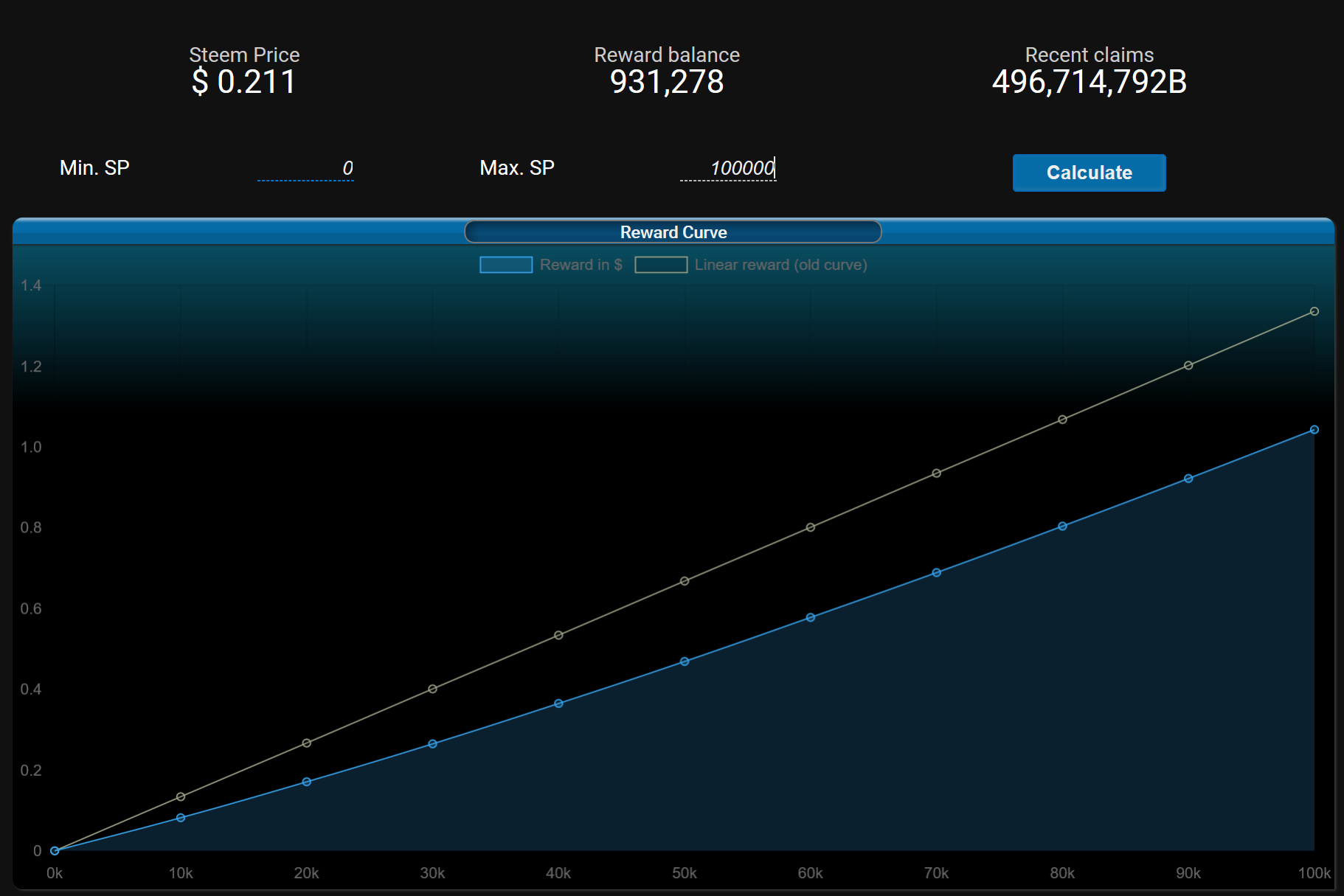Click gray linear point at 50k
The height and width of the screenshot is (896, 1344).
[x=685, y=581]
